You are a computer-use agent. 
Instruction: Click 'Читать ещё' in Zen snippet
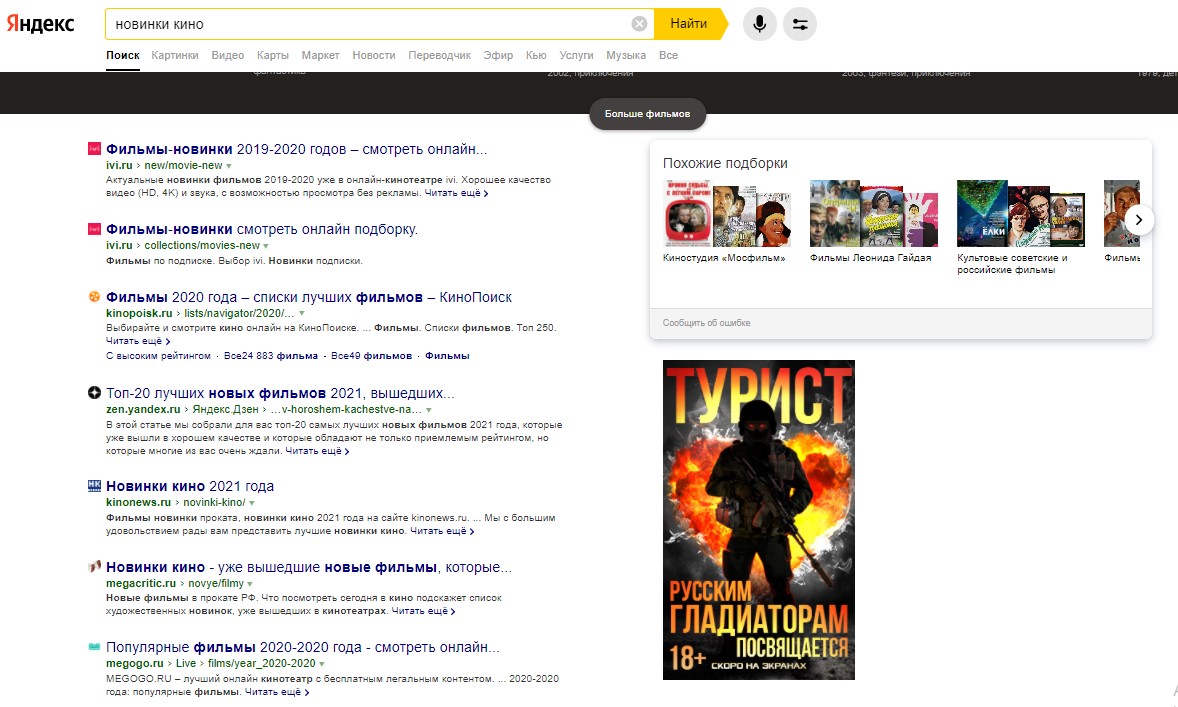(317, 452)
